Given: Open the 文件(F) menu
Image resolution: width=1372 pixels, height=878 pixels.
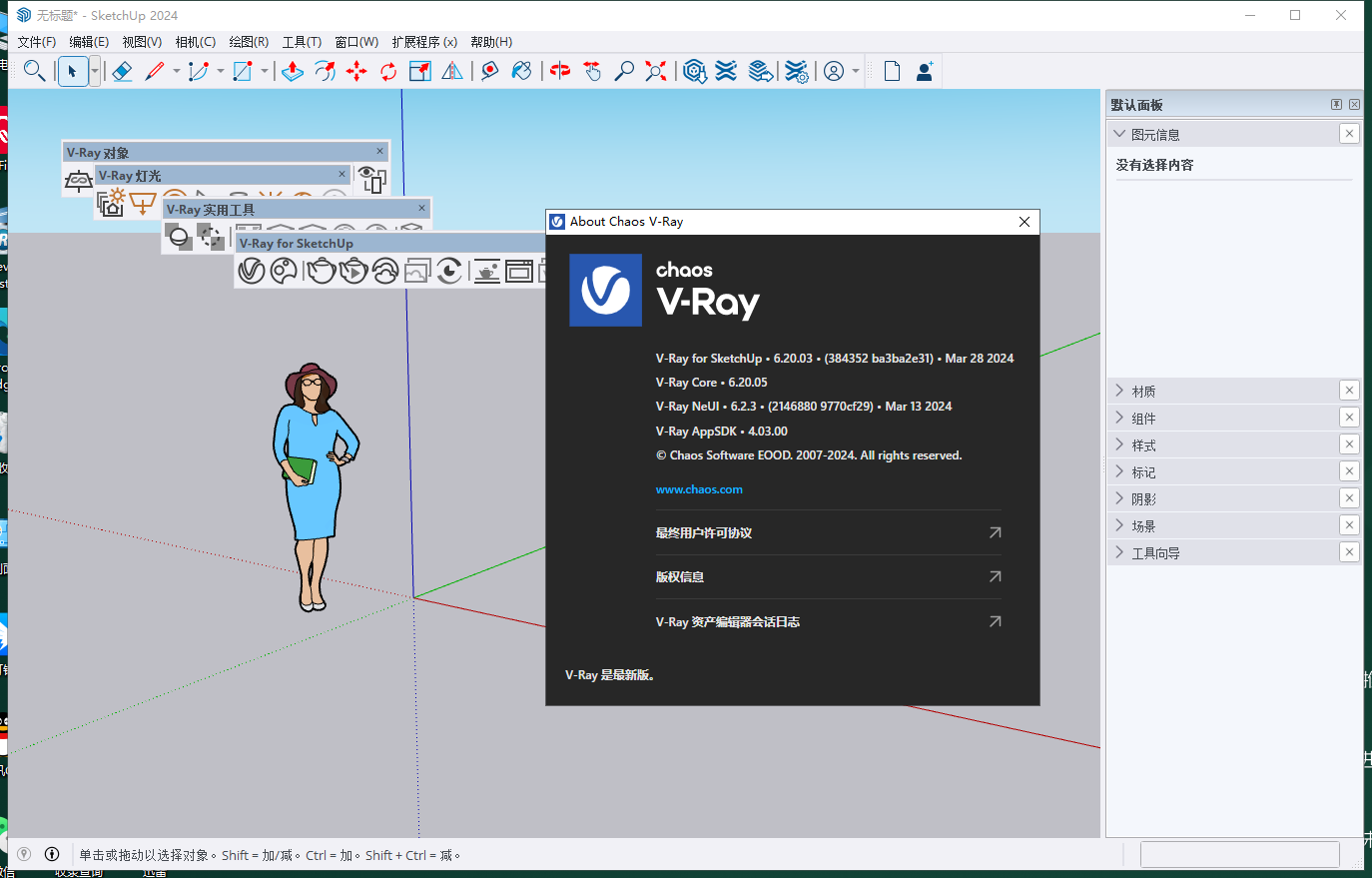Looking at the screenshot, I should tap(37, 42).
